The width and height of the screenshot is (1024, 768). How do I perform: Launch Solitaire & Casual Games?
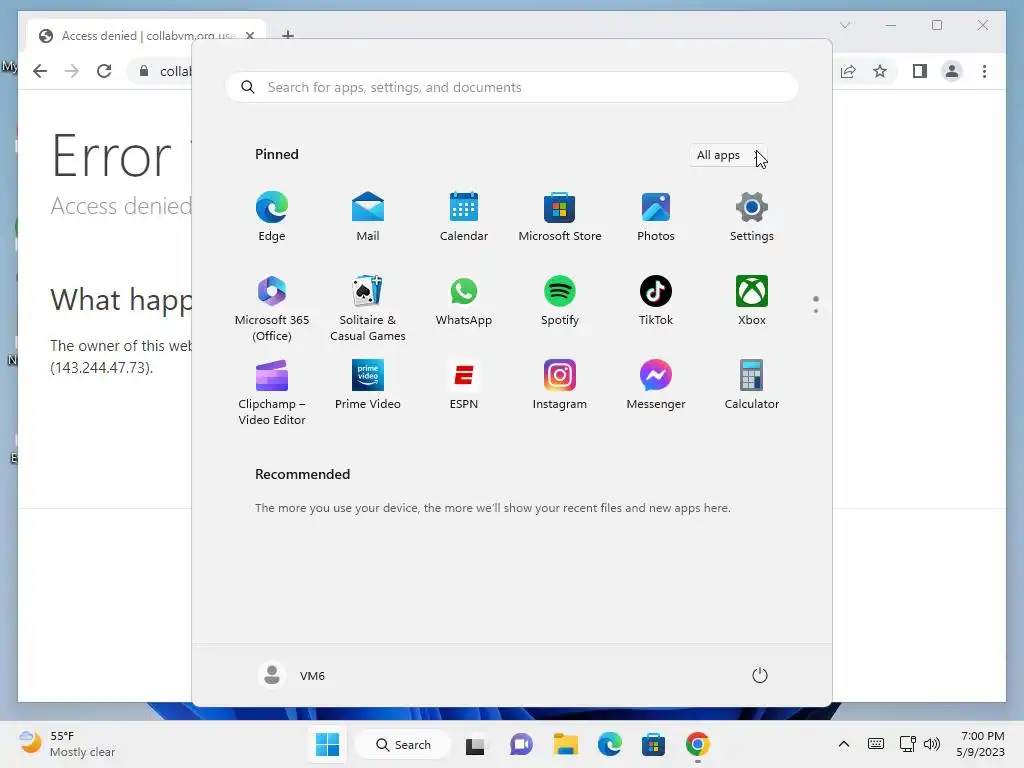pyautogui.click(x=368, y=308)
